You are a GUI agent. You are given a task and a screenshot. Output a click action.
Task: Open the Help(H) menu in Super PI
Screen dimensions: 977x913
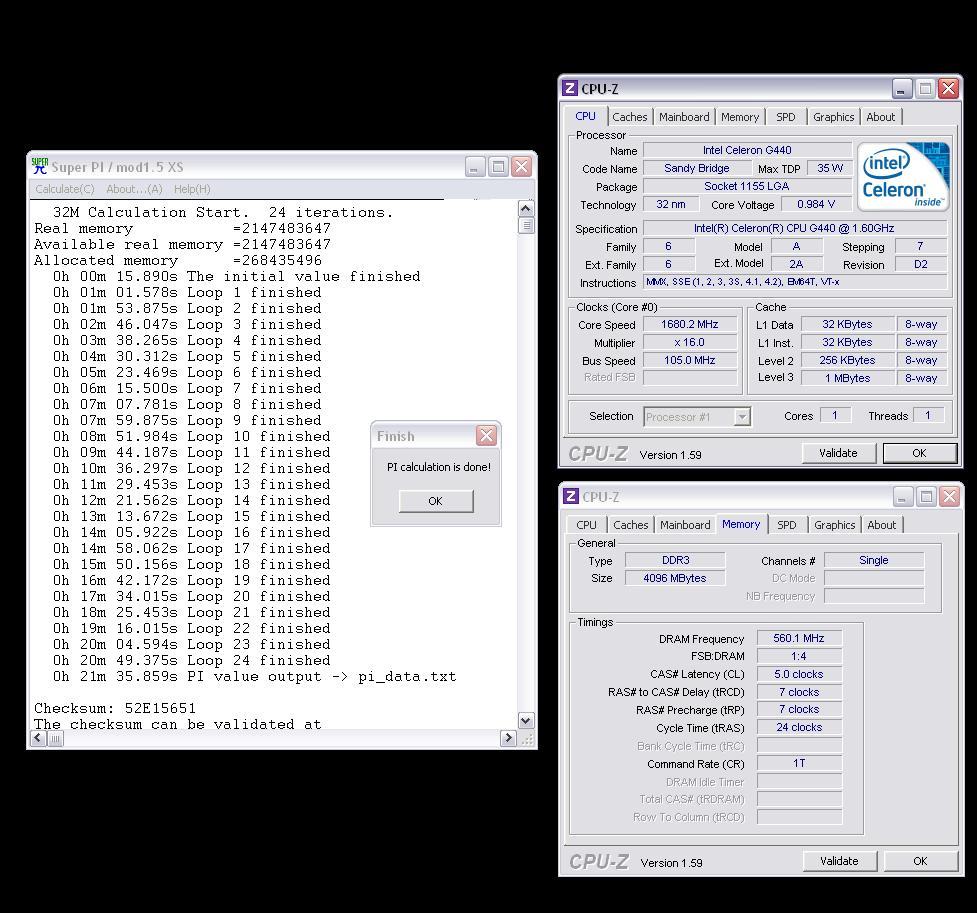point(192,189)
